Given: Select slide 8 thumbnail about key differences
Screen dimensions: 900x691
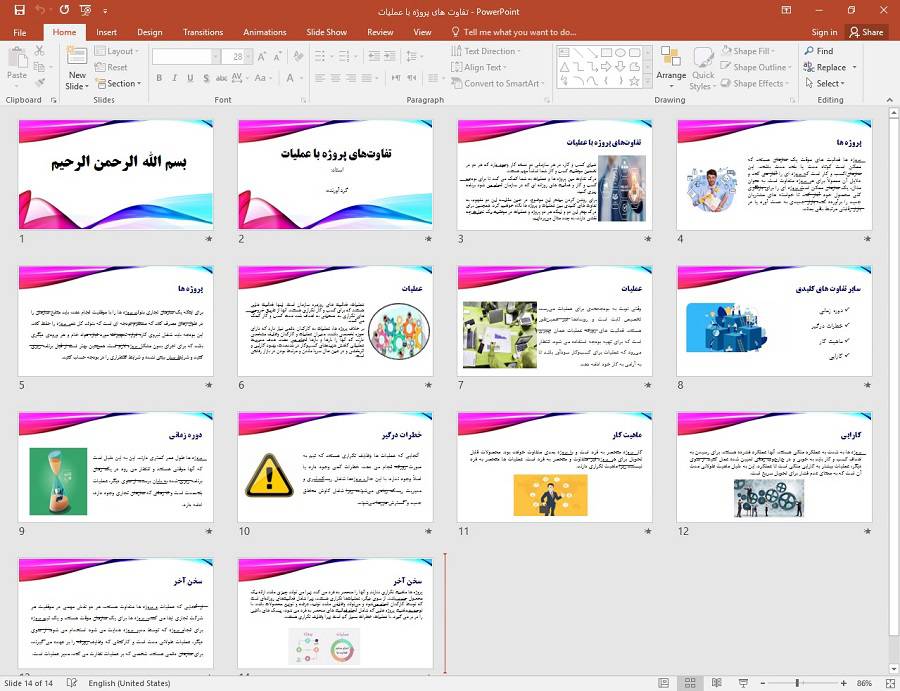Looking at the screenshot, I should (x=775, y=320).
